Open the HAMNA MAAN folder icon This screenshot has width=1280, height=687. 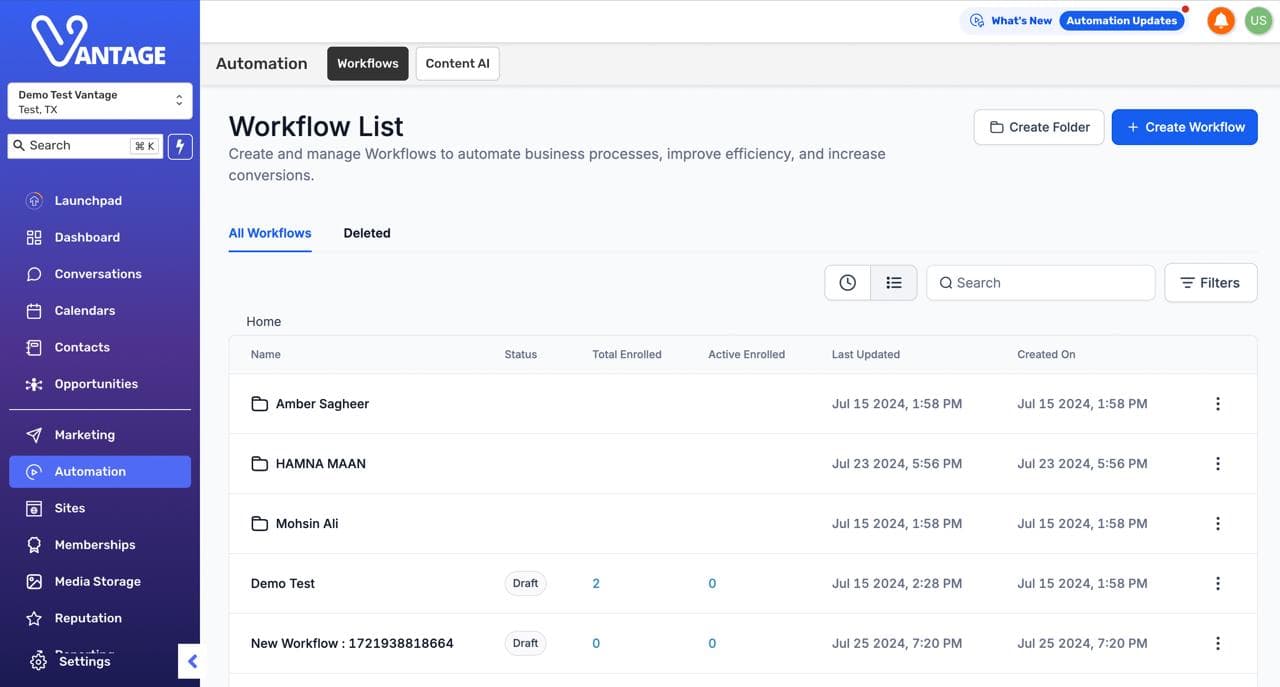259,464
